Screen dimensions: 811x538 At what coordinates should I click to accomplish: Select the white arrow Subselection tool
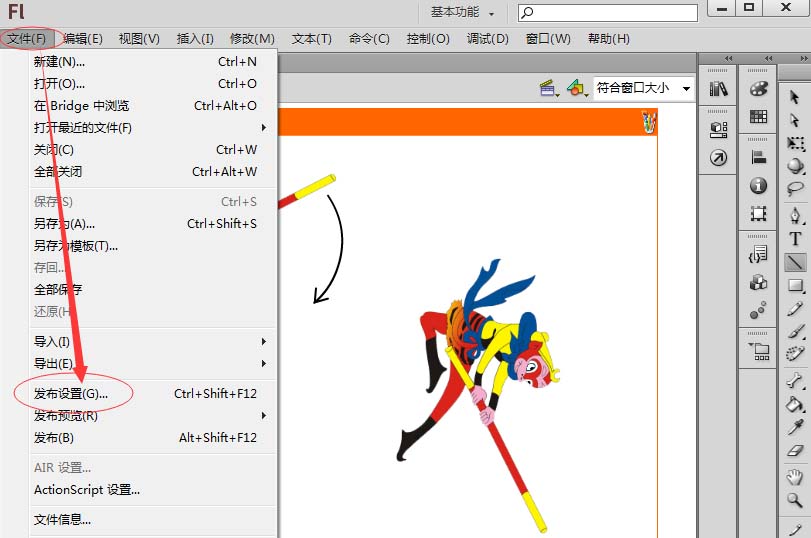point(794,120)
